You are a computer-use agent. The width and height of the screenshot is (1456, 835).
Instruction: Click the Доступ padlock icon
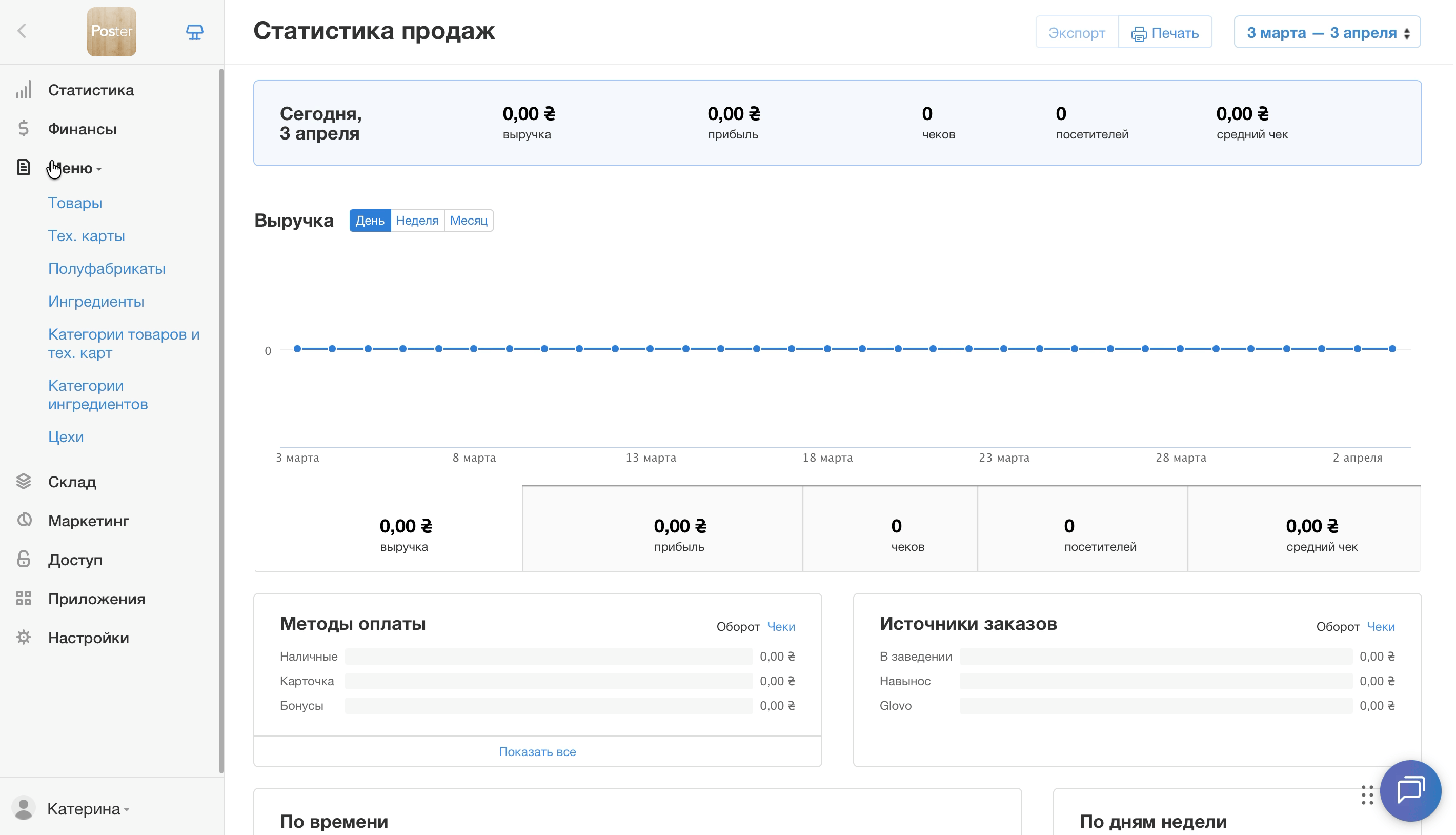click(24, 559)
